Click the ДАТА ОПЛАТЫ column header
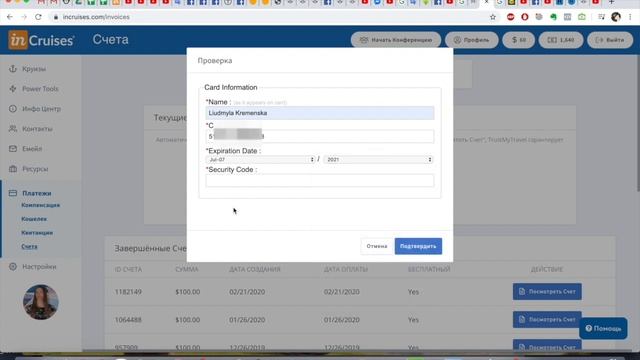The width and height of the screenshot is (640, 360). (346, 269)
